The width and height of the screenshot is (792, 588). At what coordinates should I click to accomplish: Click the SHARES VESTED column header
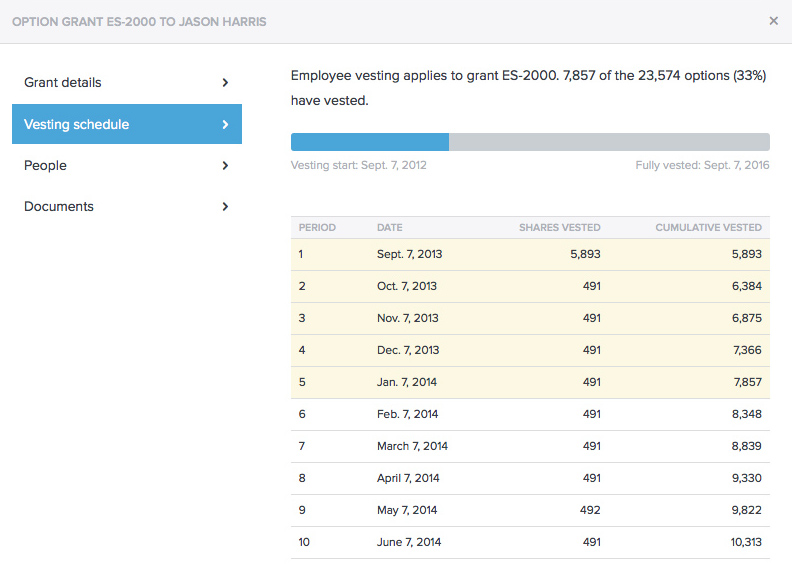point(559,228)
